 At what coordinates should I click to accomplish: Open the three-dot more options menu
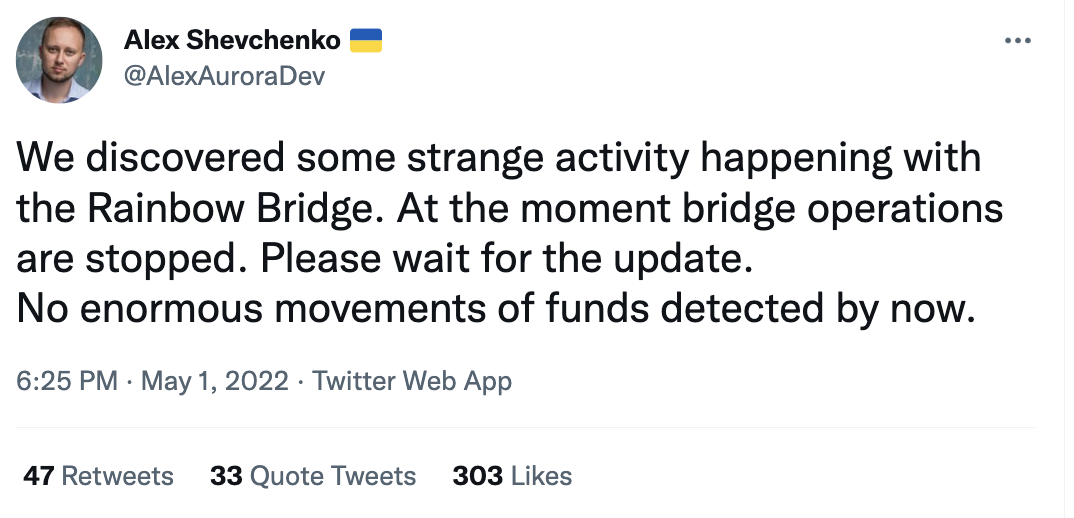(1017, 40)
